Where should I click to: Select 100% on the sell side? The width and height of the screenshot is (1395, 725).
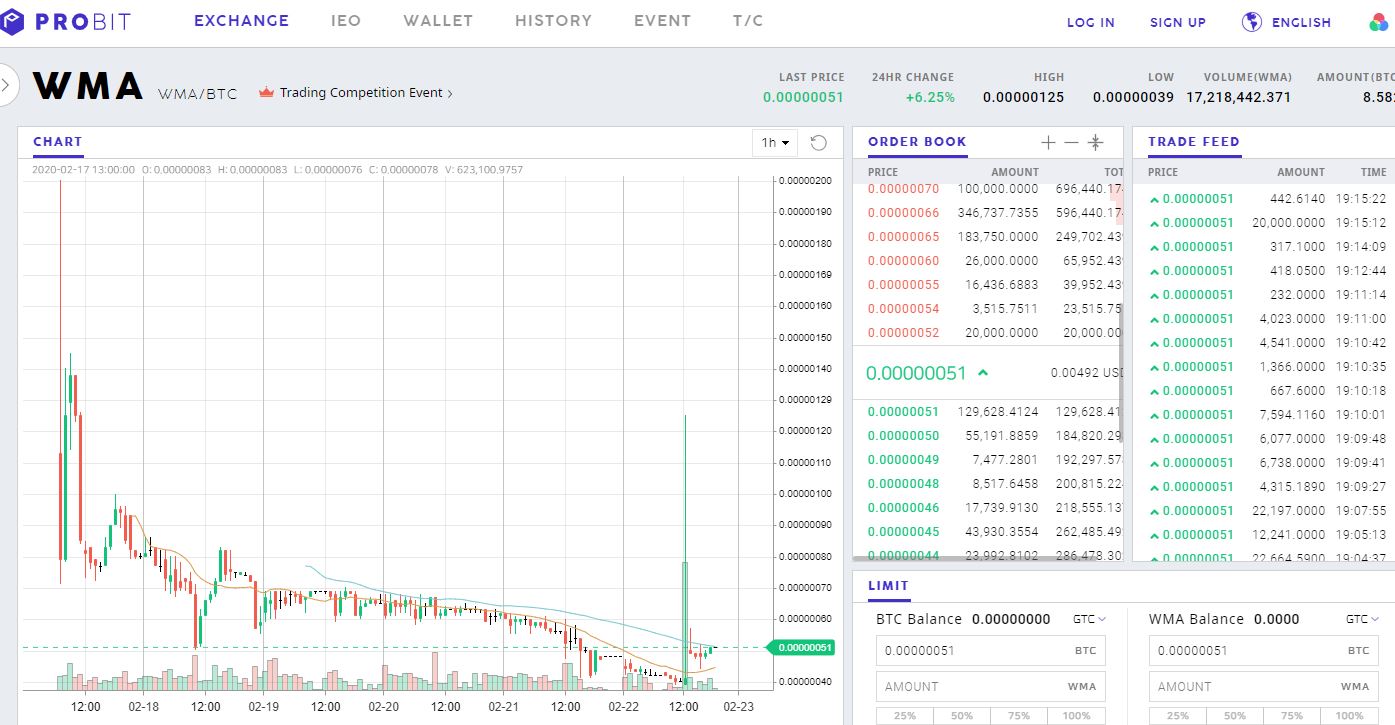pos(1349,716)
